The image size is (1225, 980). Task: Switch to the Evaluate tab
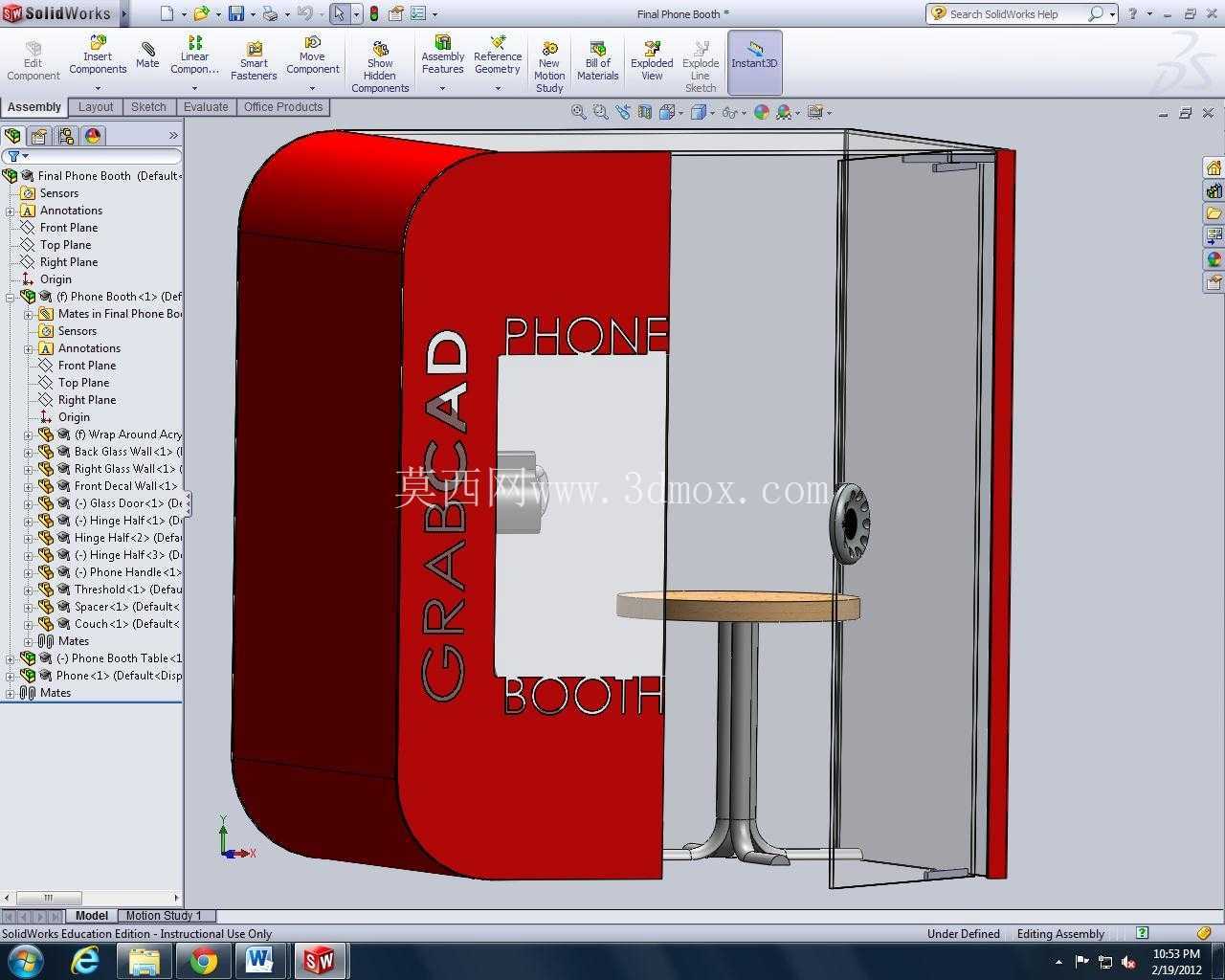coord(206,107)
